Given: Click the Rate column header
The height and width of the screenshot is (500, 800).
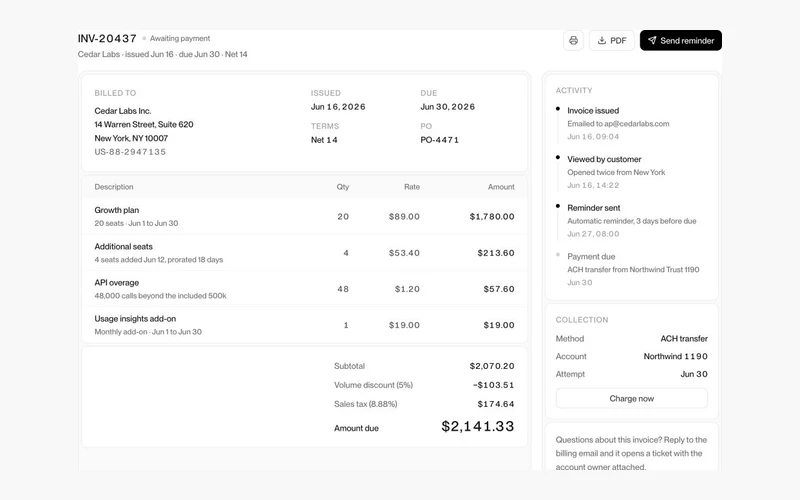Looking at the screenshot, I should [x=412, y=187].
